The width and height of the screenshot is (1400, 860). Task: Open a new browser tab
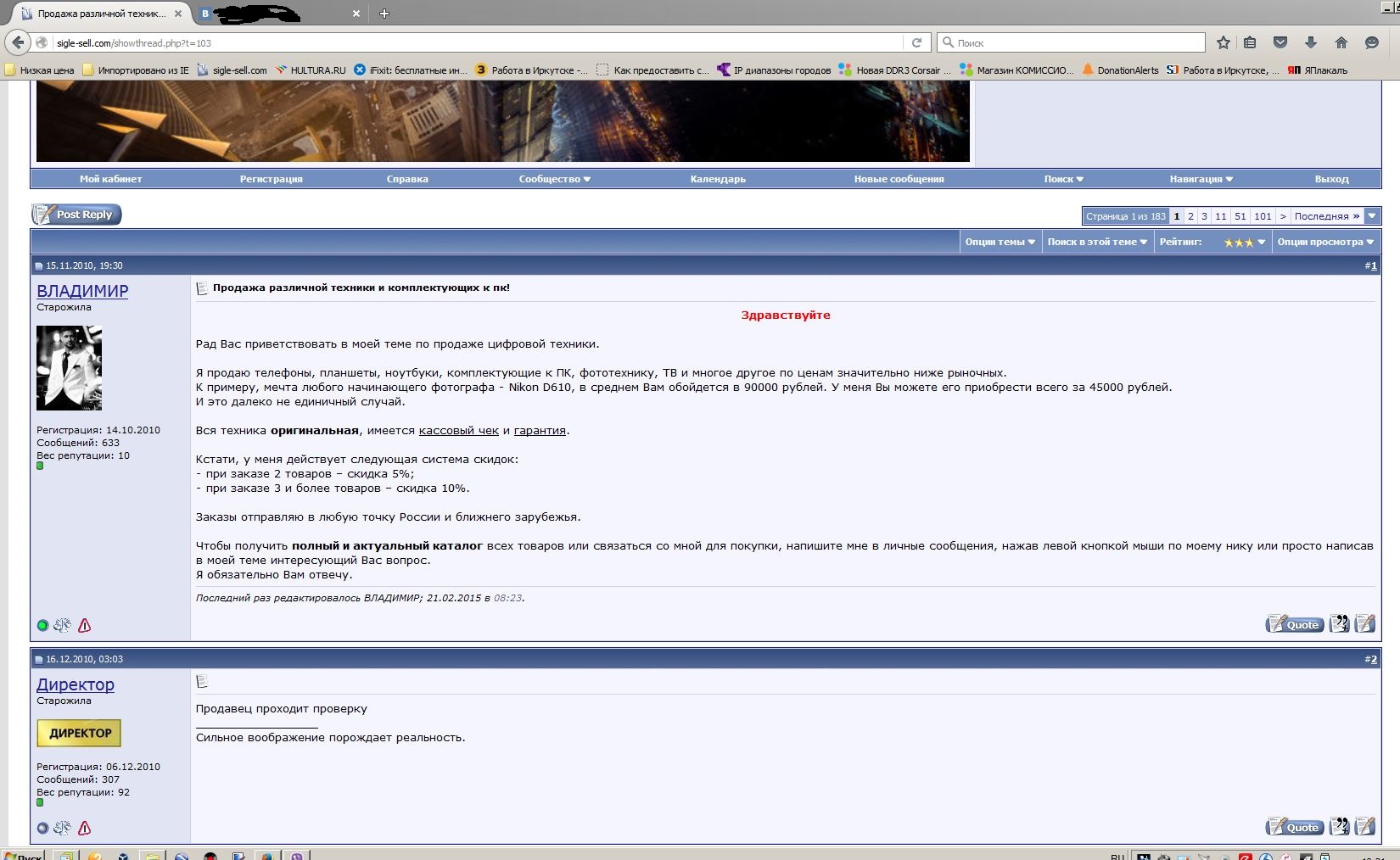(x=384, y=14)
